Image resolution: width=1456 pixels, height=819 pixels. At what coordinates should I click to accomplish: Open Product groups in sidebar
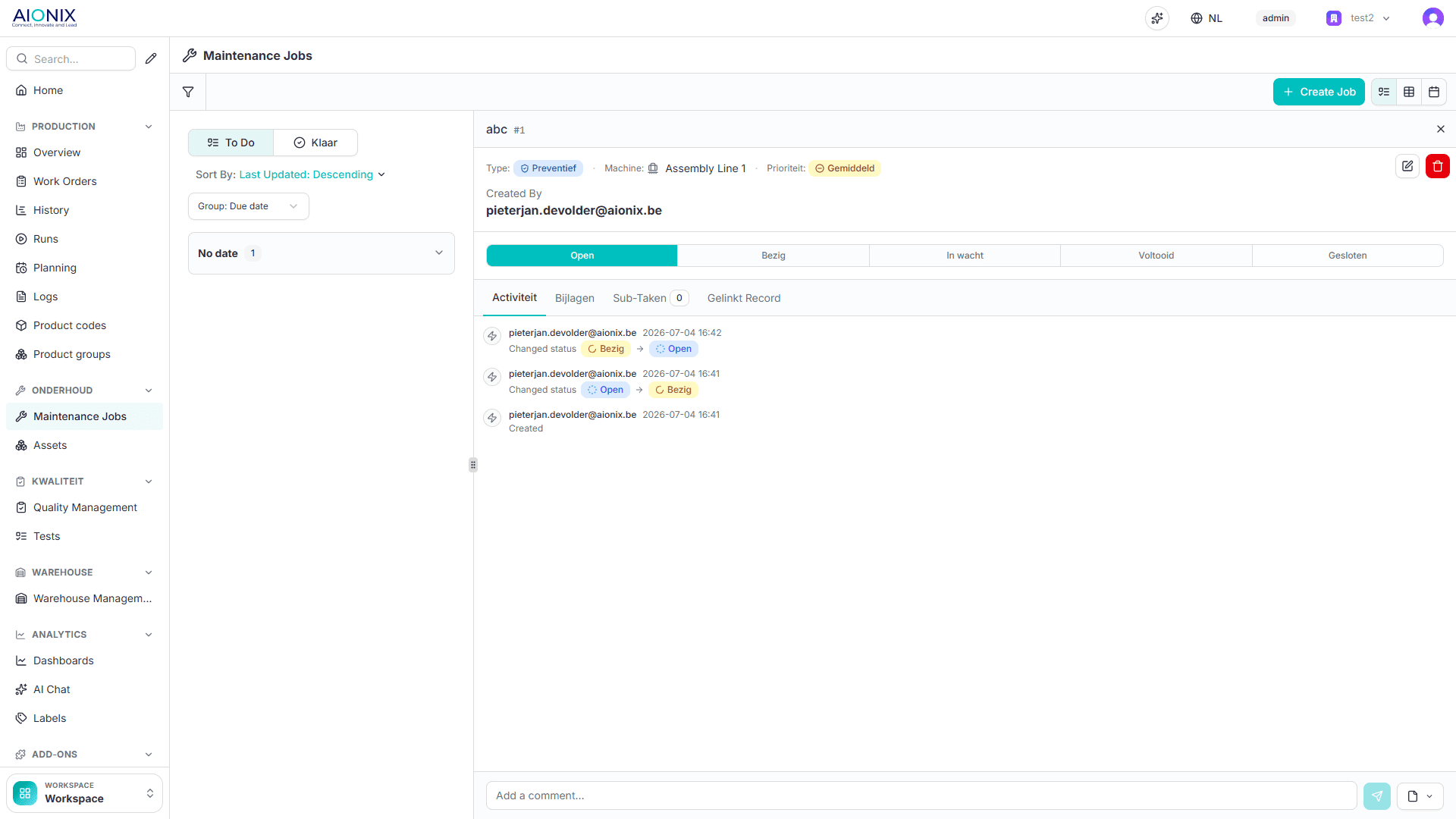pos(84,354)
